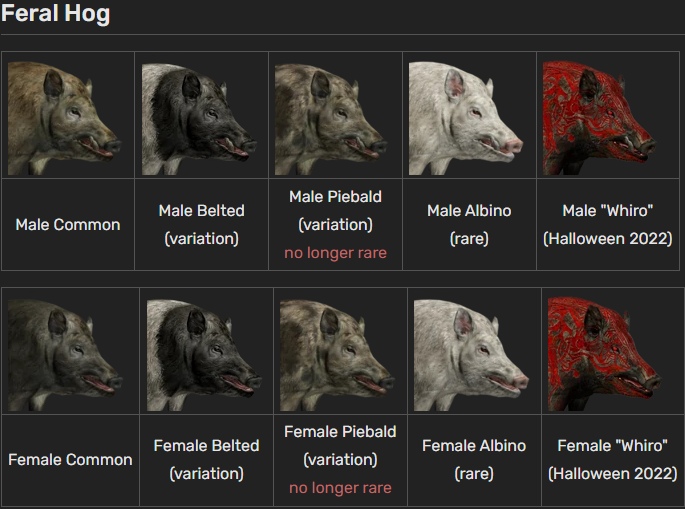Open the red Female Whiro hog image

pyautogui.click(x=611, y=351)
